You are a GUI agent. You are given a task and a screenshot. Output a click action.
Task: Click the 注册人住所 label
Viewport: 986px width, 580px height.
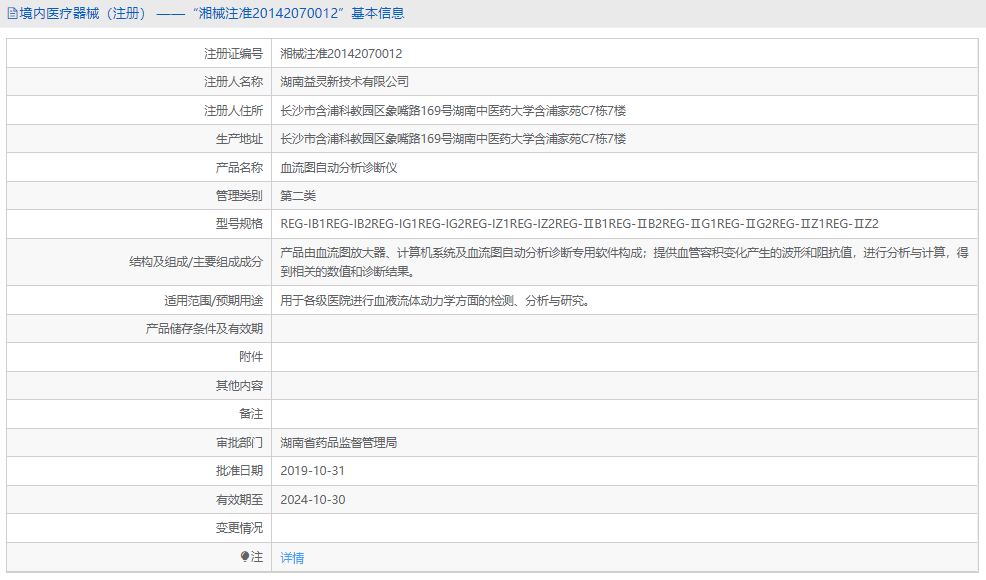pos(233,111)
